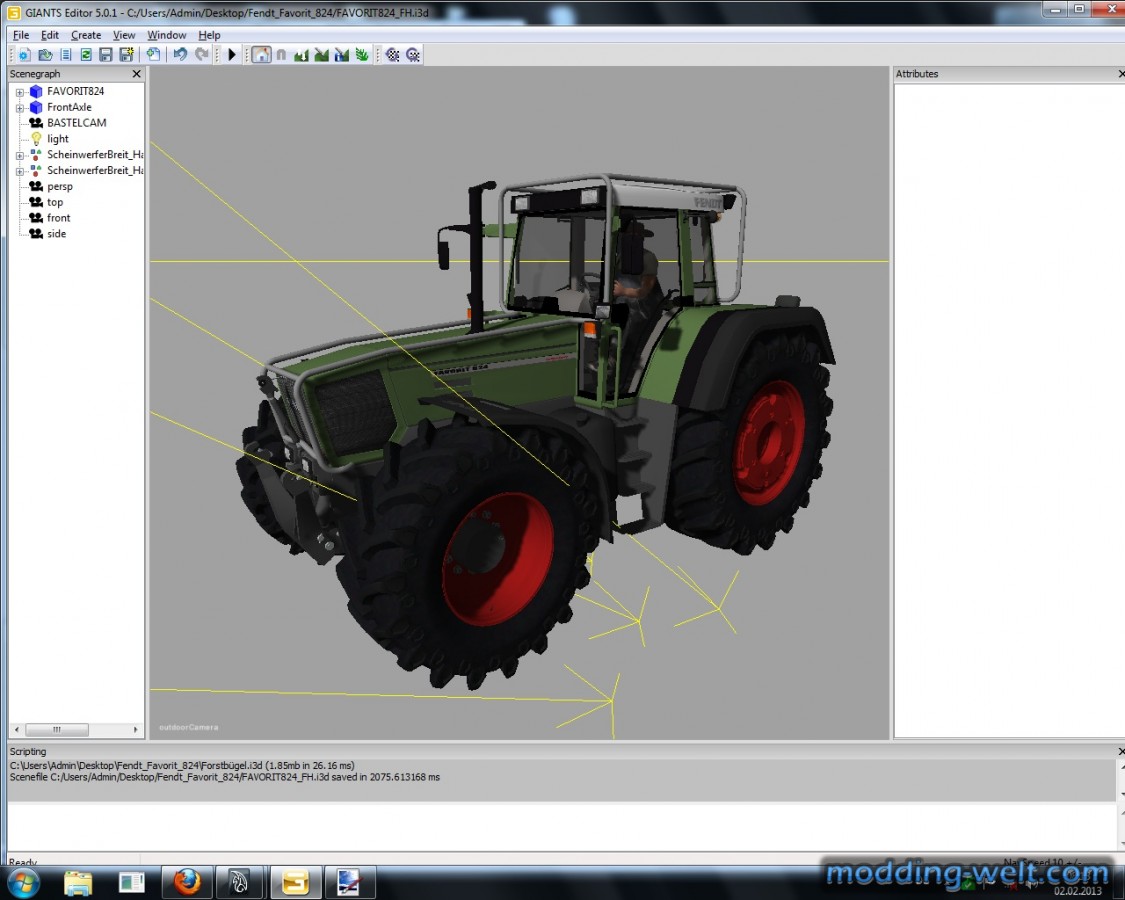Select the BASTELCAM camera node
1125x900 pixels.
point(76,123)
